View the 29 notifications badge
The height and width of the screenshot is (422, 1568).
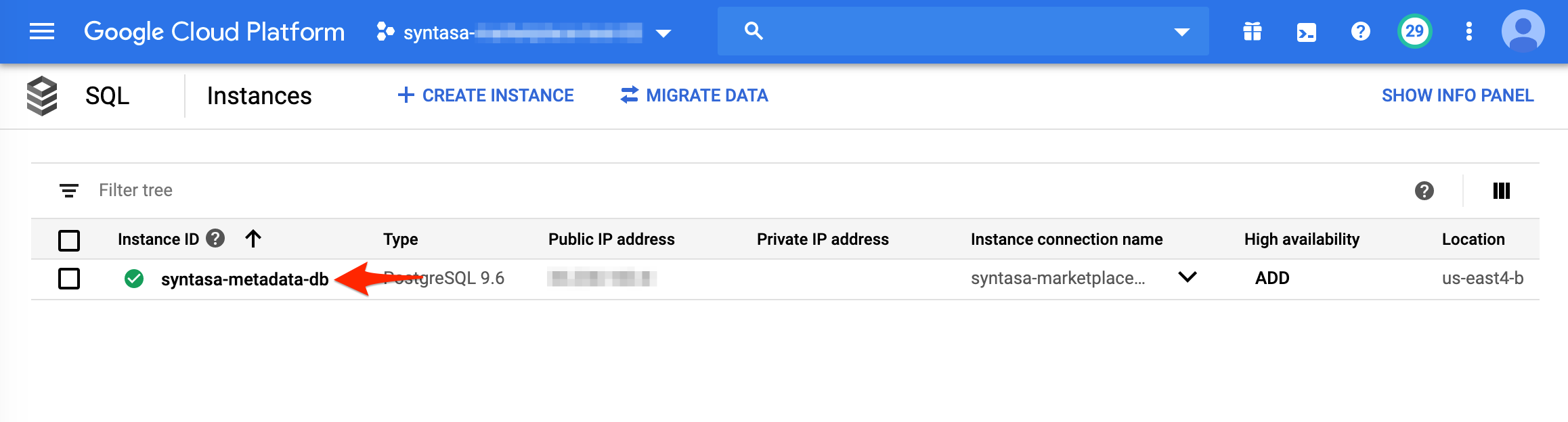click(x=1414, y=32)
